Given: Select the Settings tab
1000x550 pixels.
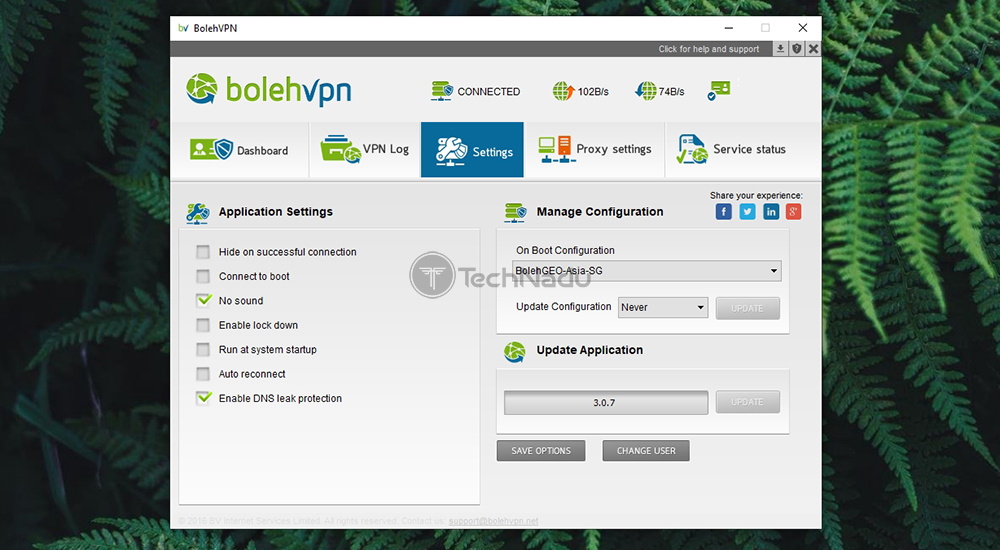Looking at the screenshot, I should pyautogui.click(x=472, y=150).
